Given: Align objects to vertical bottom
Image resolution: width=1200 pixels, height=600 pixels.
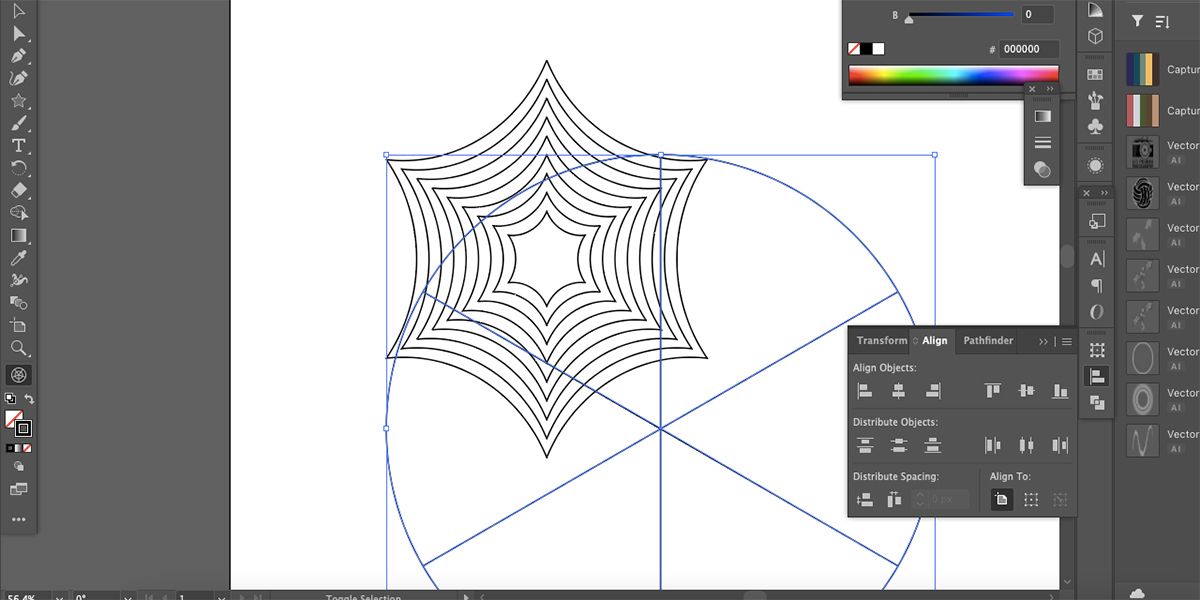Looking at the screenshot, I should coord(1060,391).
